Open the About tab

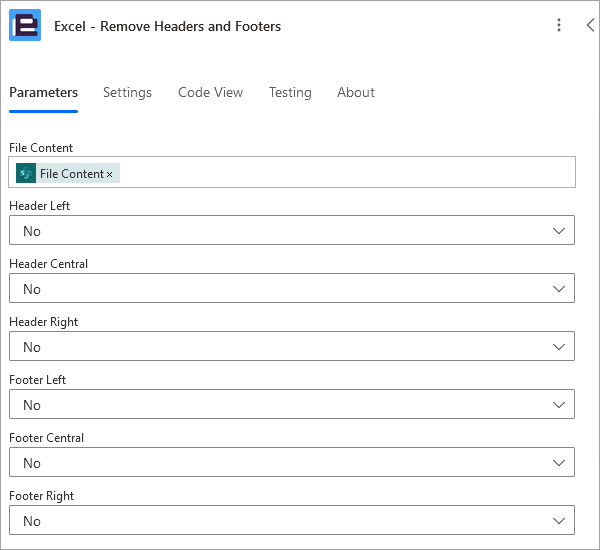click(355, 92)
